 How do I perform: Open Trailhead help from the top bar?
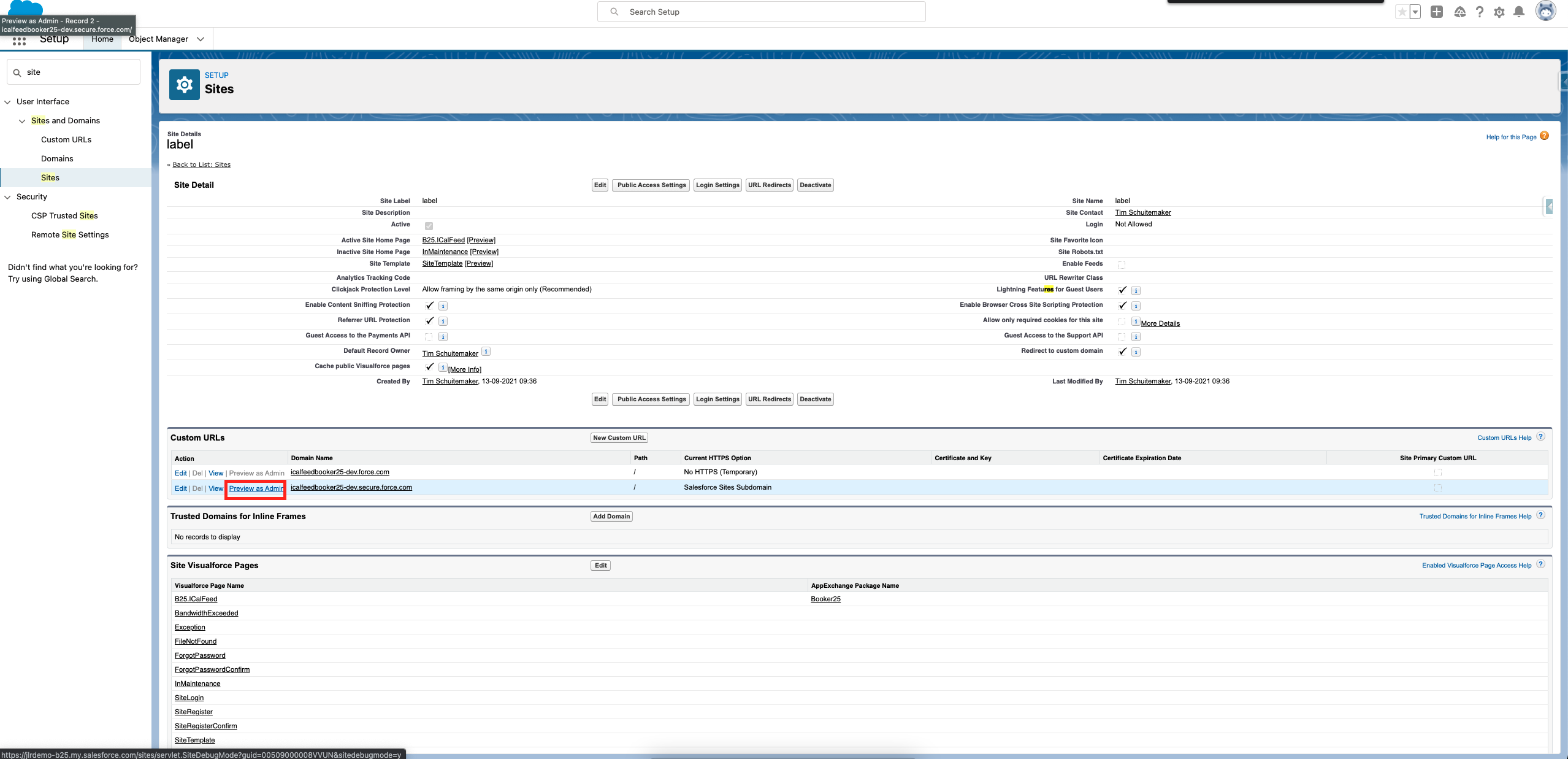tap(1460, 12)
